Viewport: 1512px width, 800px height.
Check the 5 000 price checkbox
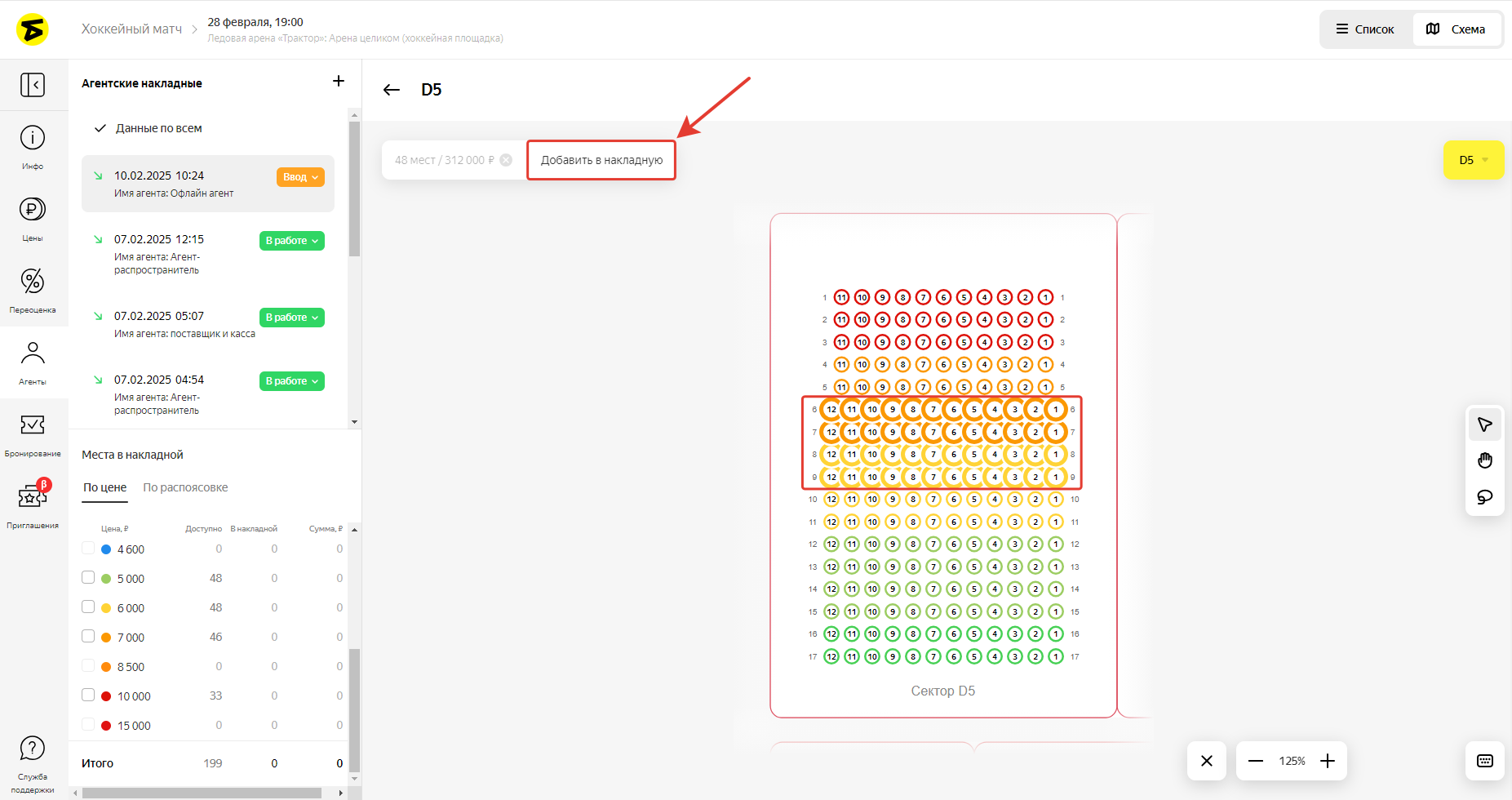tap(88, 578)
